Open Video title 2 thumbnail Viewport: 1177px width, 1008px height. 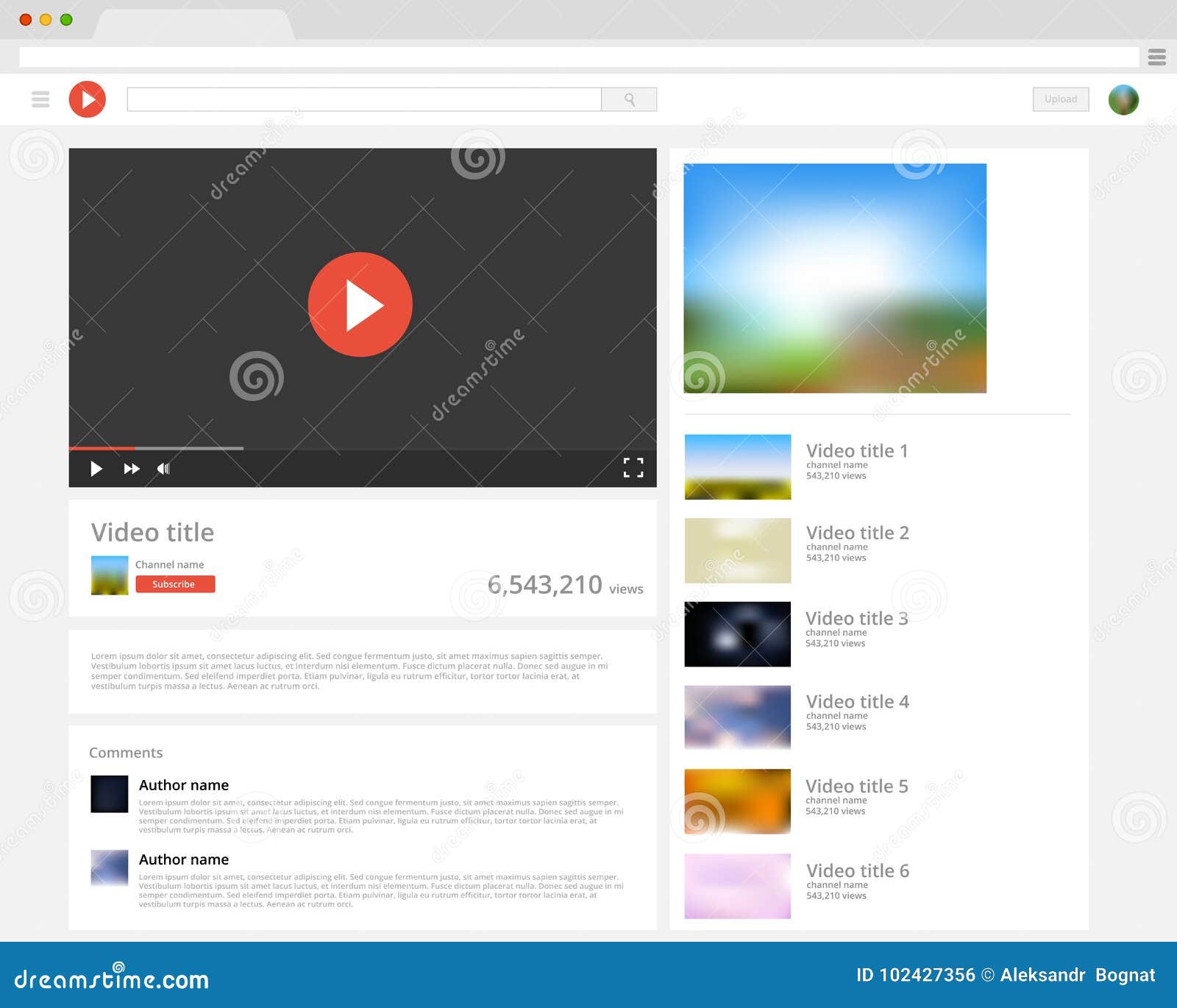click(x=738, y=551)
